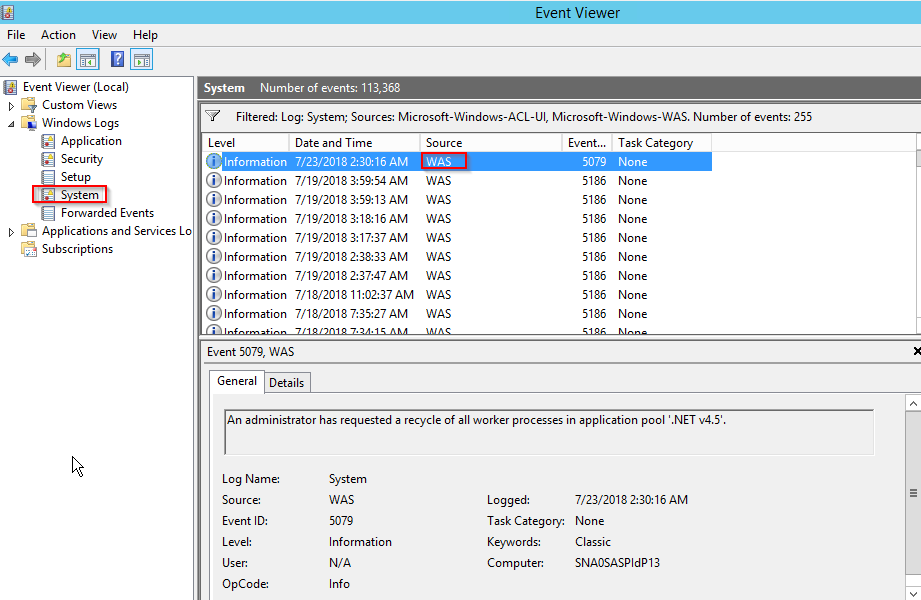
Task: Click the 'Number of events: 113,368' header text
Action: click(x=330, y=88)
